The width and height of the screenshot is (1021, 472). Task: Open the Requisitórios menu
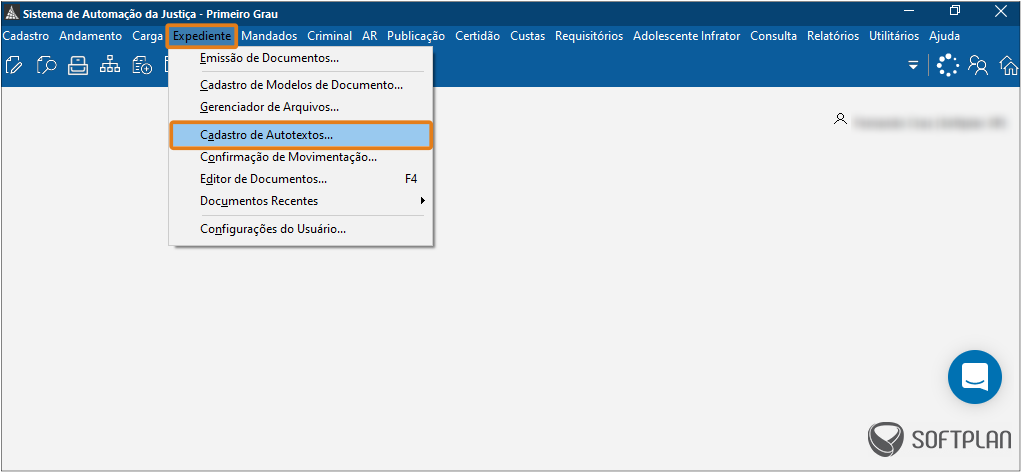[x=589, y=36]
